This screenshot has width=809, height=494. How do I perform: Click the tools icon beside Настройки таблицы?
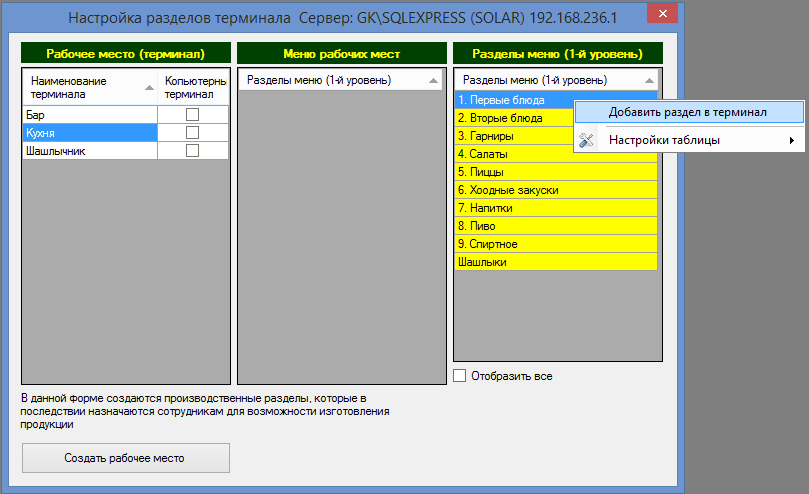(586, 140)
